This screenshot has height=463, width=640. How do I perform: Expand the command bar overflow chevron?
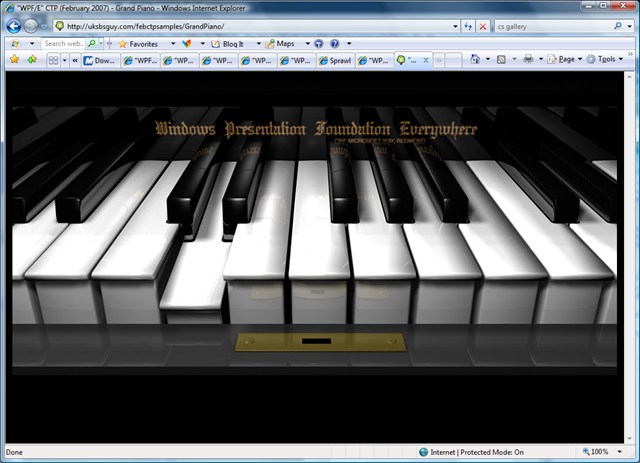(x=630, y=54)
